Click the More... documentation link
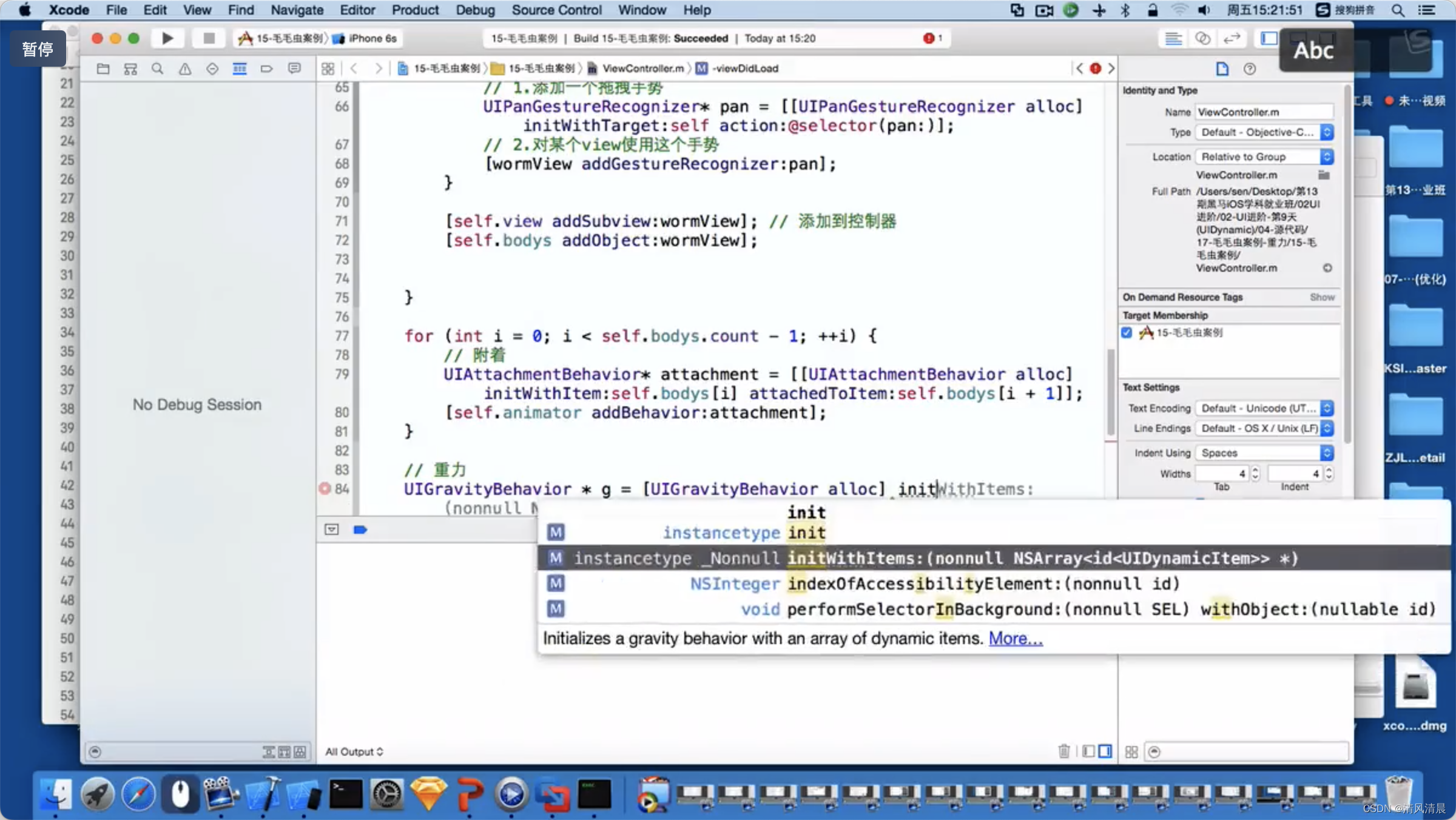The image size is (1456, 820). pyautogui.click(x=1016, y=639)
